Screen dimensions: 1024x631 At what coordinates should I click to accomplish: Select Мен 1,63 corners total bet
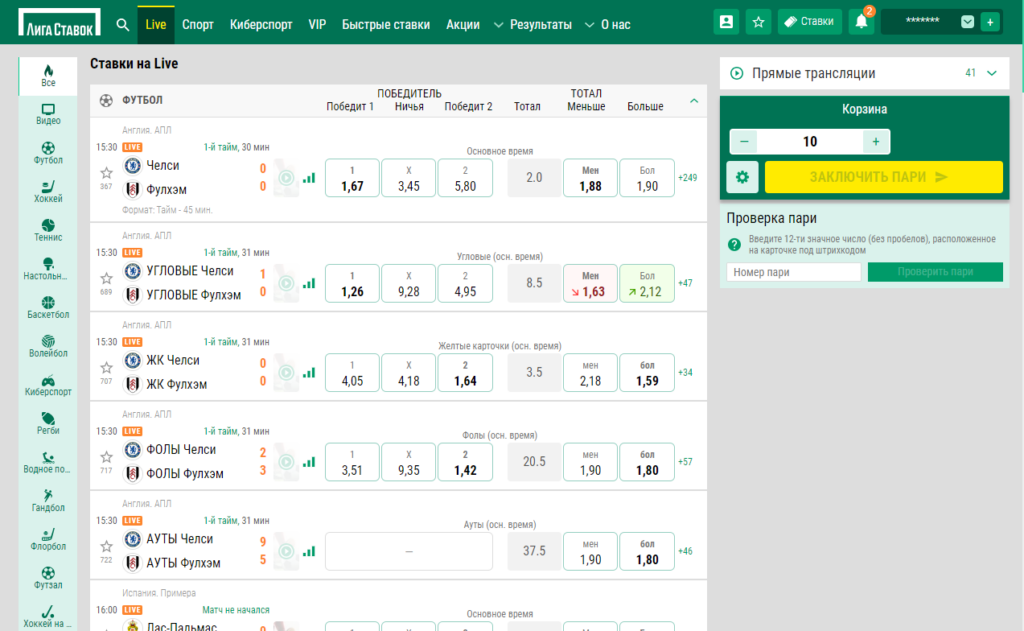point(590,283)
